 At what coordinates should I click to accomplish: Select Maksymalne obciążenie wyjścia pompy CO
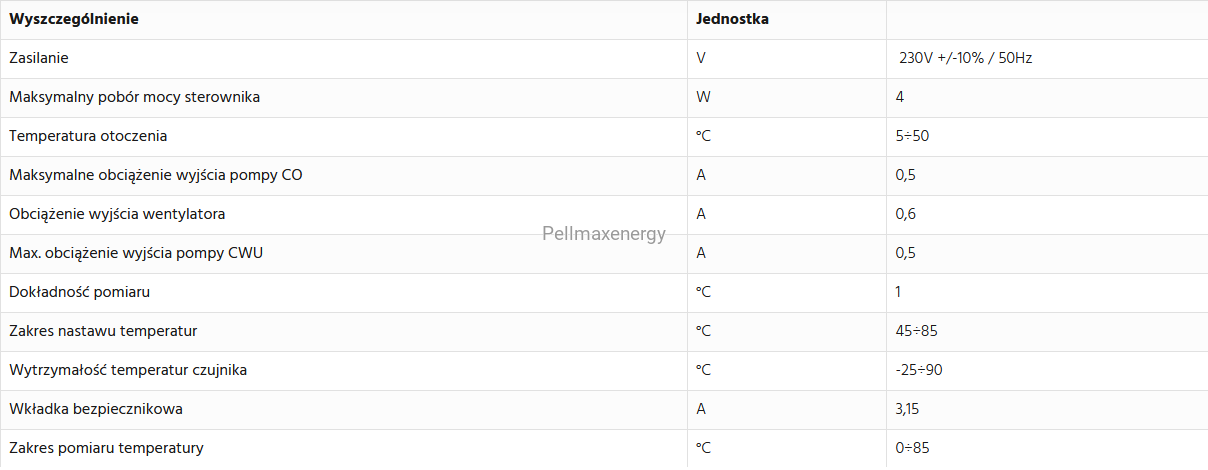coord(156,175)
